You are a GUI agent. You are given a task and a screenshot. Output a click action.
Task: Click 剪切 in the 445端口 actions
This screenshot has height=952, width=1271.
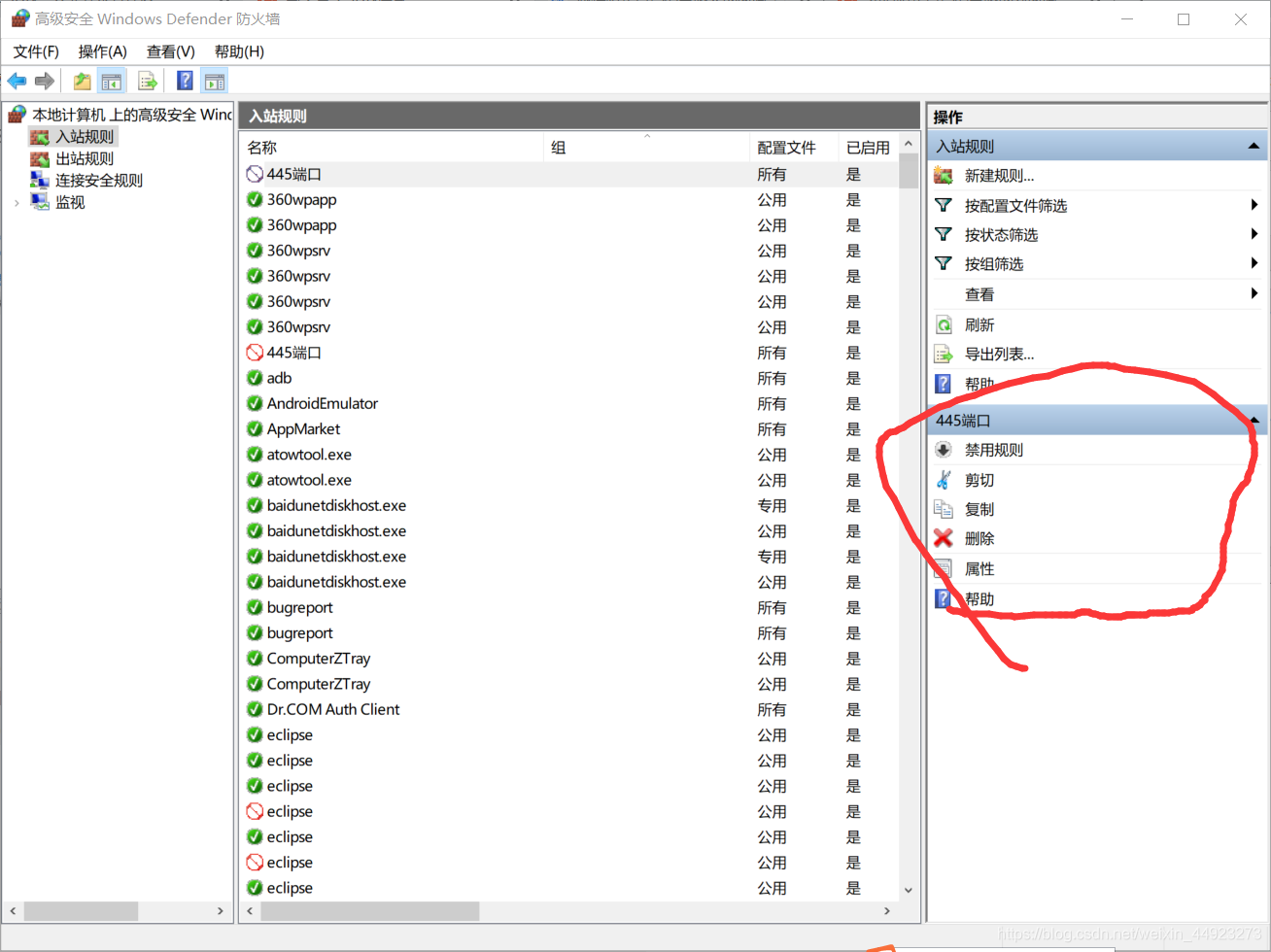(979, 480)
